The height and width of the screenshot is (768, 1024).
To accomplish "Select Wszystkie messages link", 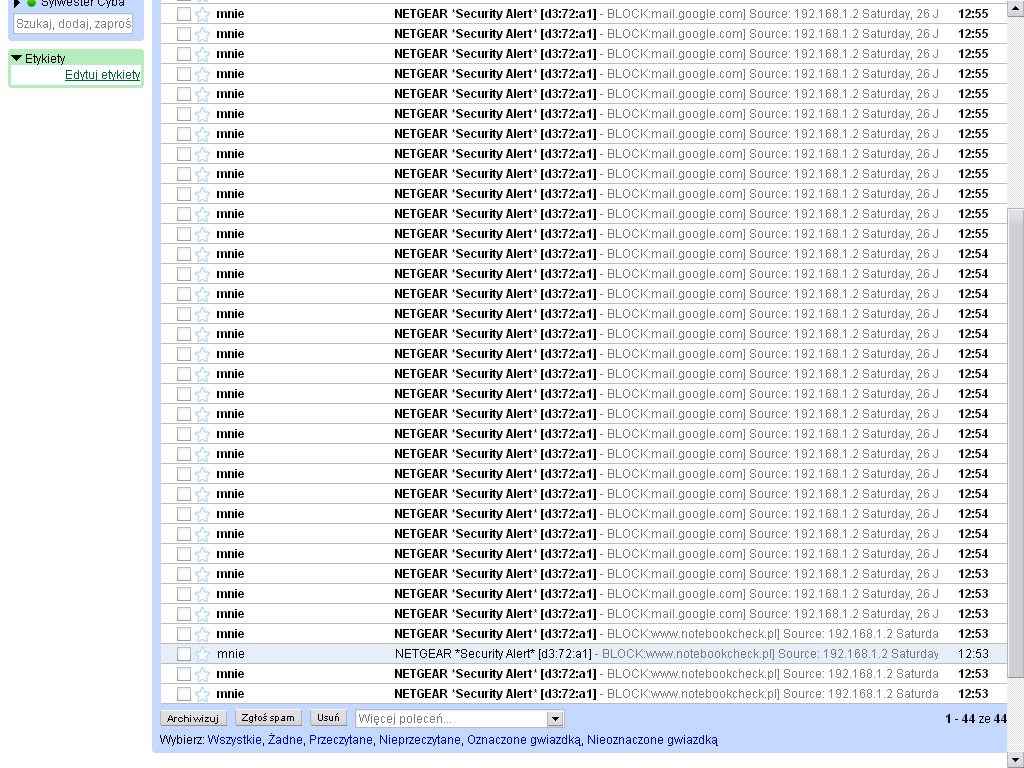I will click(x=234, y=740).
